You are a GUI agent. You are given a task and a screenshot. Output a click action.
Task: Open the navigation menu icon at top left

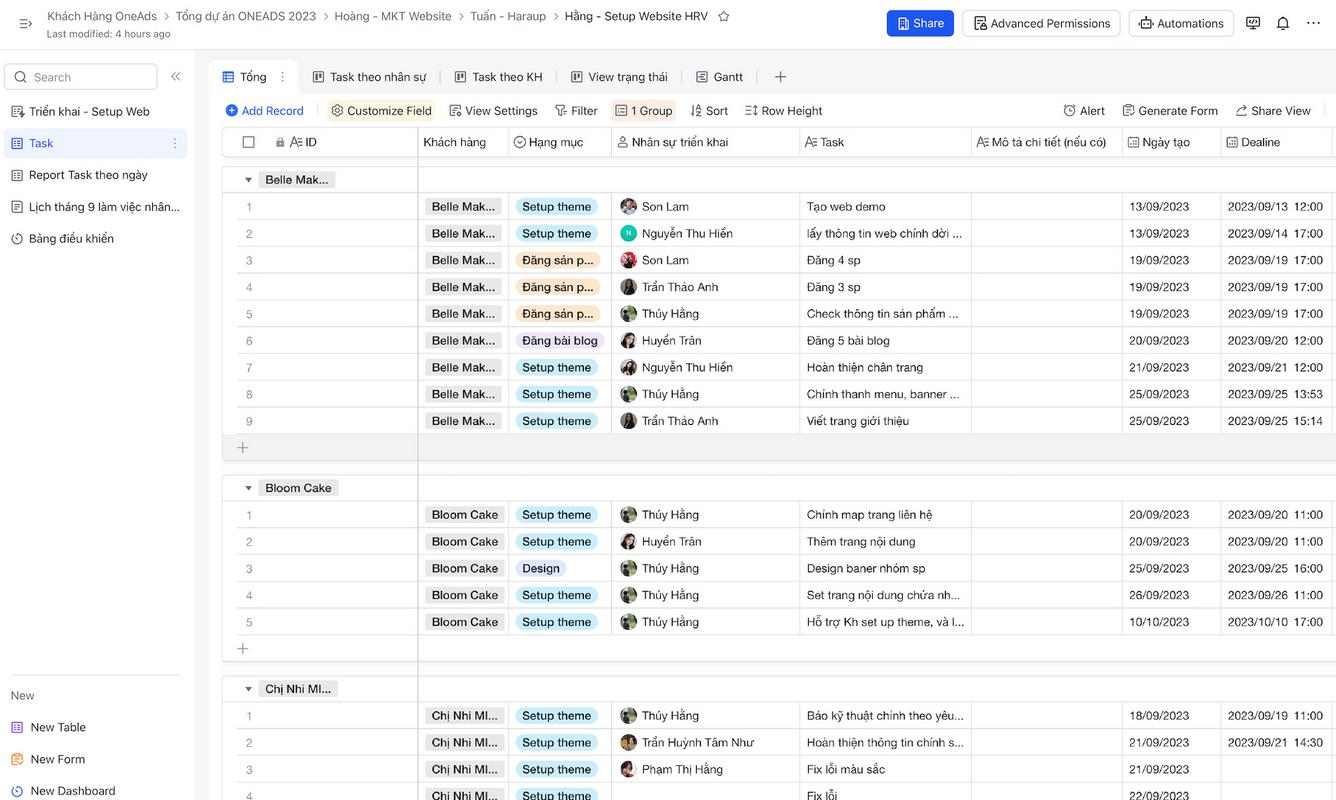(x=26, y=23)
